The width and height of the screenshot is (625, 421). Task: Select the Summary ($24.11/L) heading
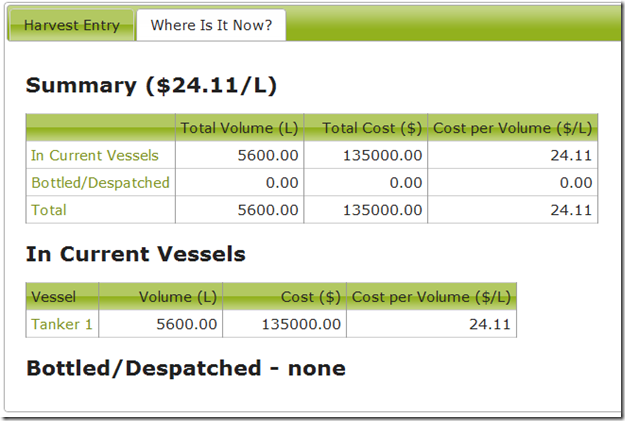pos(151,85)
